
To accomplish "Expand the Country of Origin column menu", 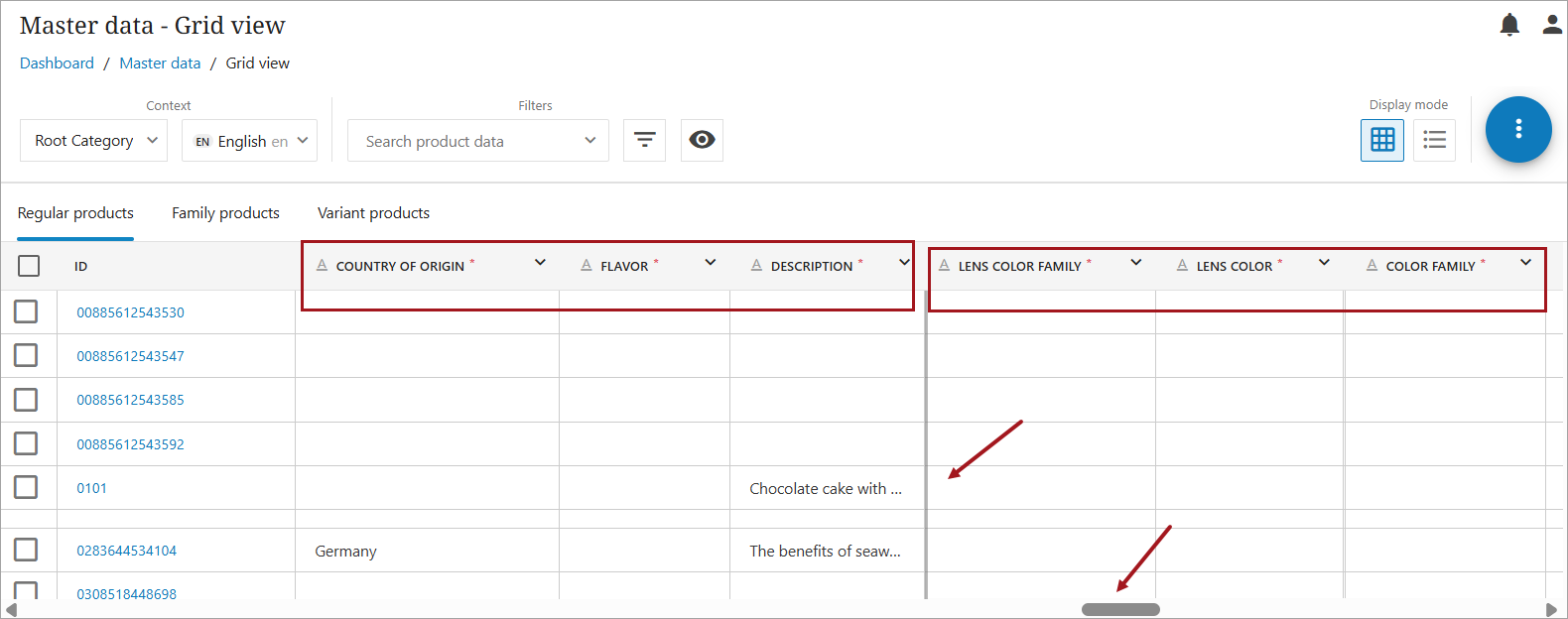I will click(540, 263).
